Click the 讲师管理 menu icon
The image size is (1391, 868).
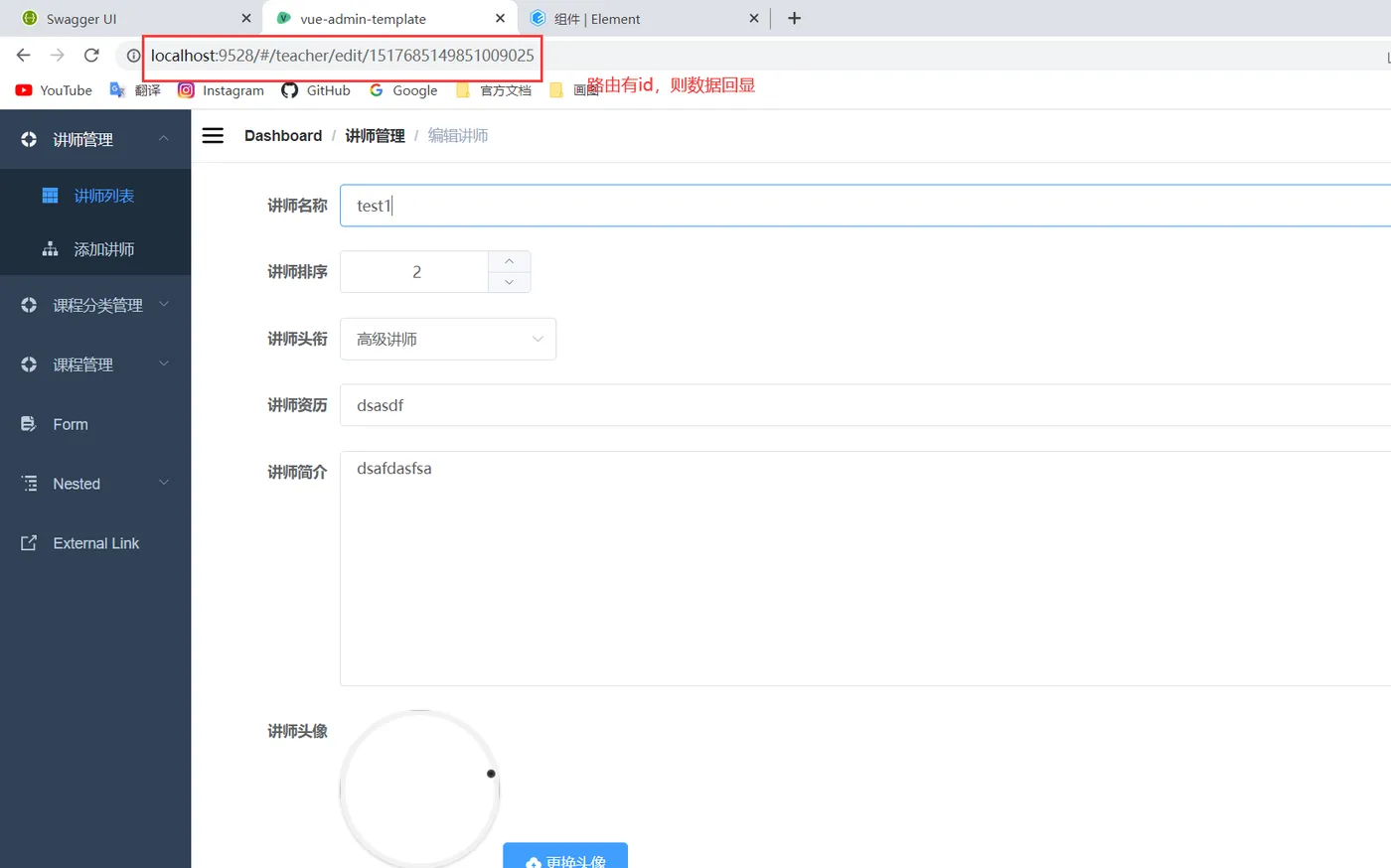coord(29,139)
